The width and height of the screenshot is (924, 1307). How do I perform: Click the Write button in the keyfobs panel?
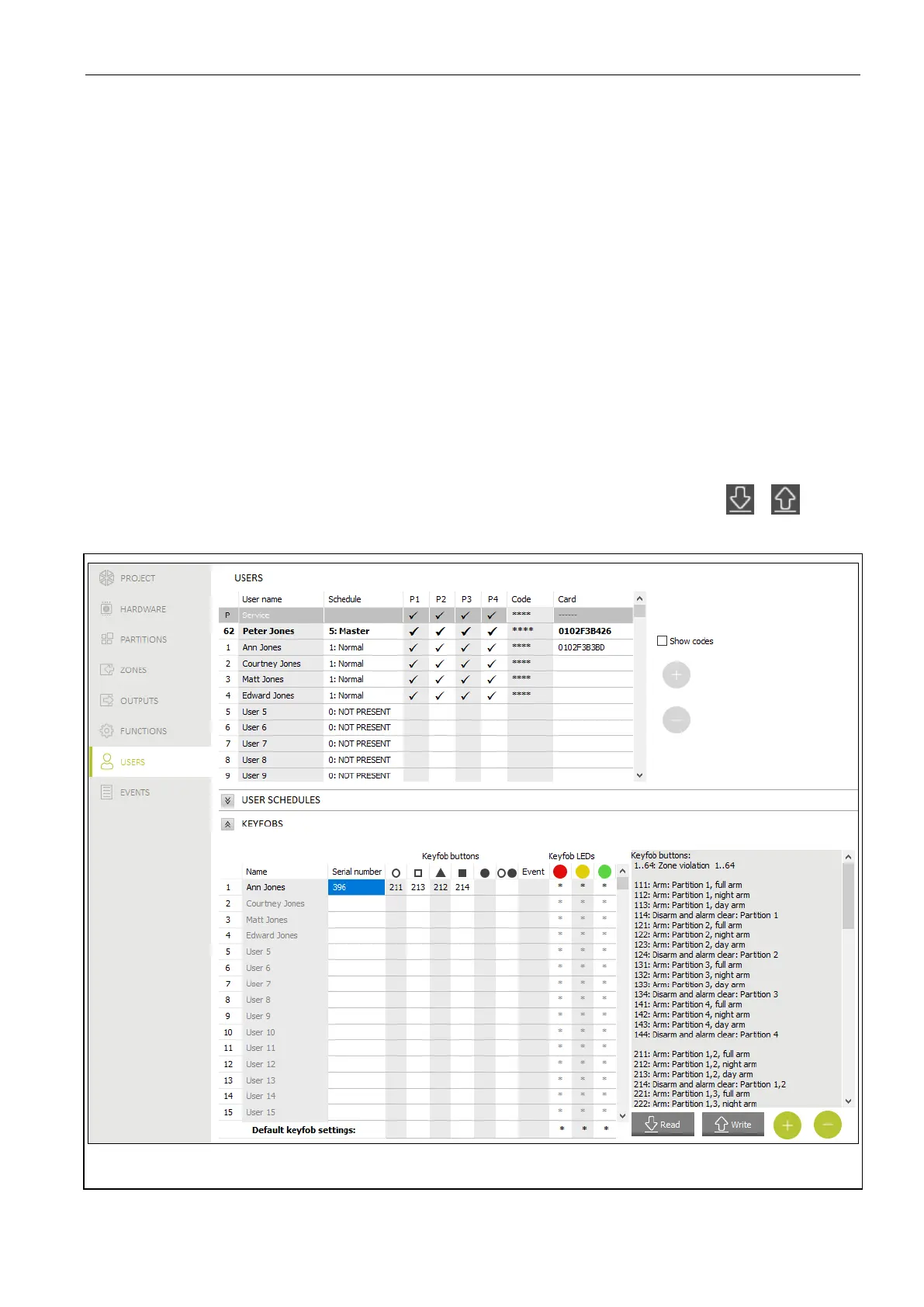coord(732,1125)
